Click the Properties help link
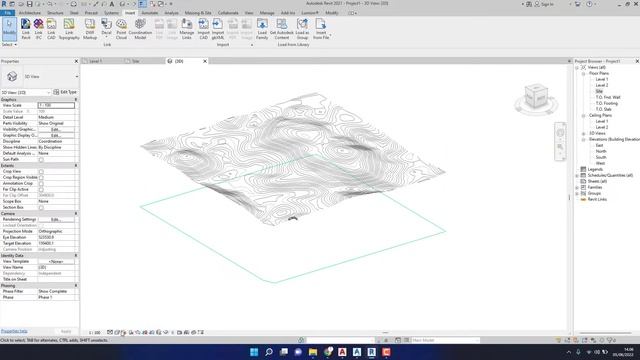 14,331
